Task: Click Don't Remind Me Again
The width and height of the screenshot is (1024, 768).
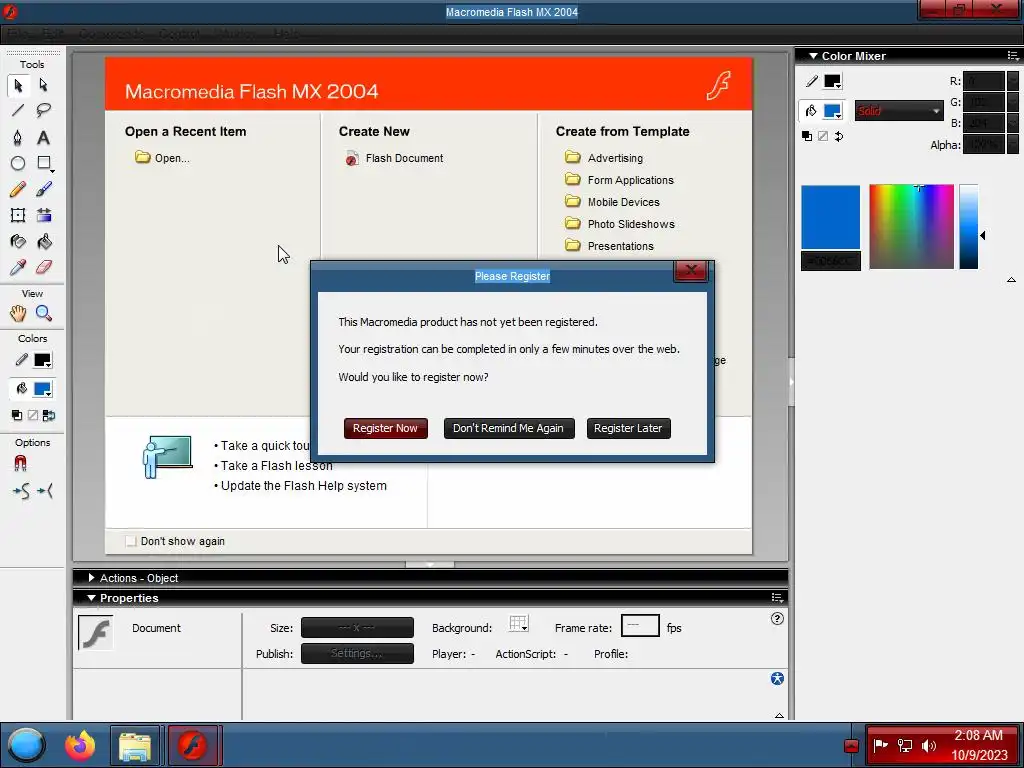Action: (x=509, y=428)
